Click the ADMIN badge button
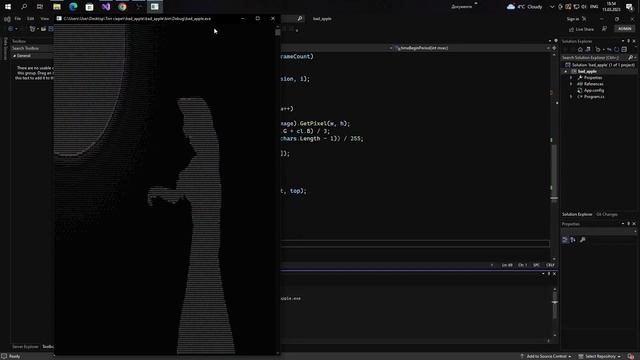Viewport: 640px width, 360px height. coord(624,29)
